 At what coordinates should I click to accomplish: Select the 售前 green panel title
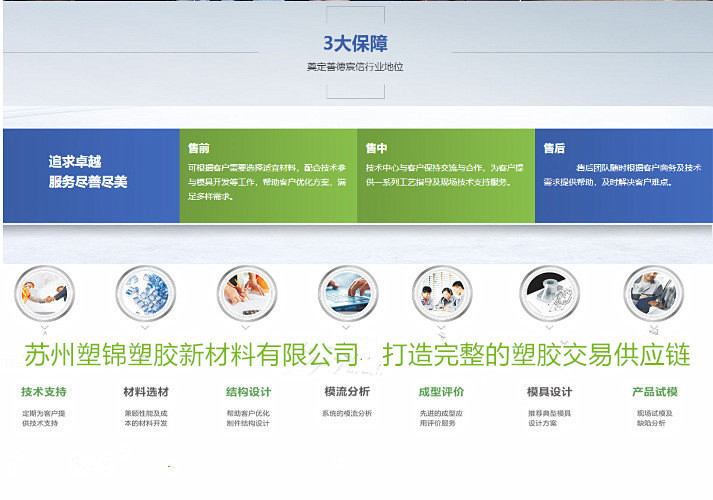pyautogui.click(x=199, y=148)
